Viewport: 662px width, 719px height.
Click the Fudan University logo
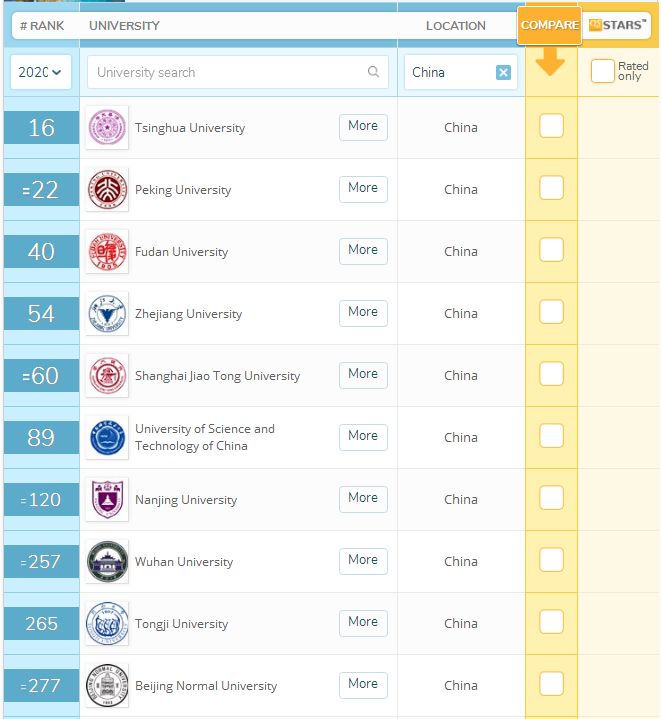[107, 251]
